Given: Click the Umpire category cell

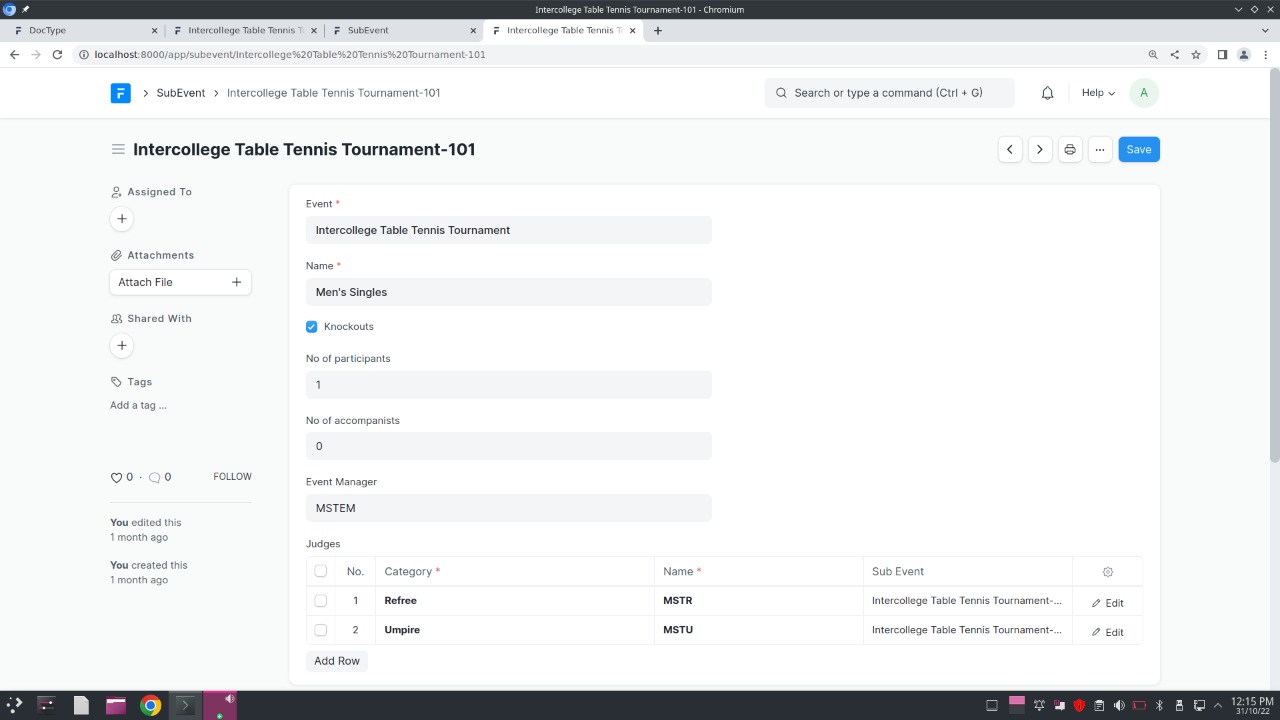Looking at the screenshot, I should 515,630.
